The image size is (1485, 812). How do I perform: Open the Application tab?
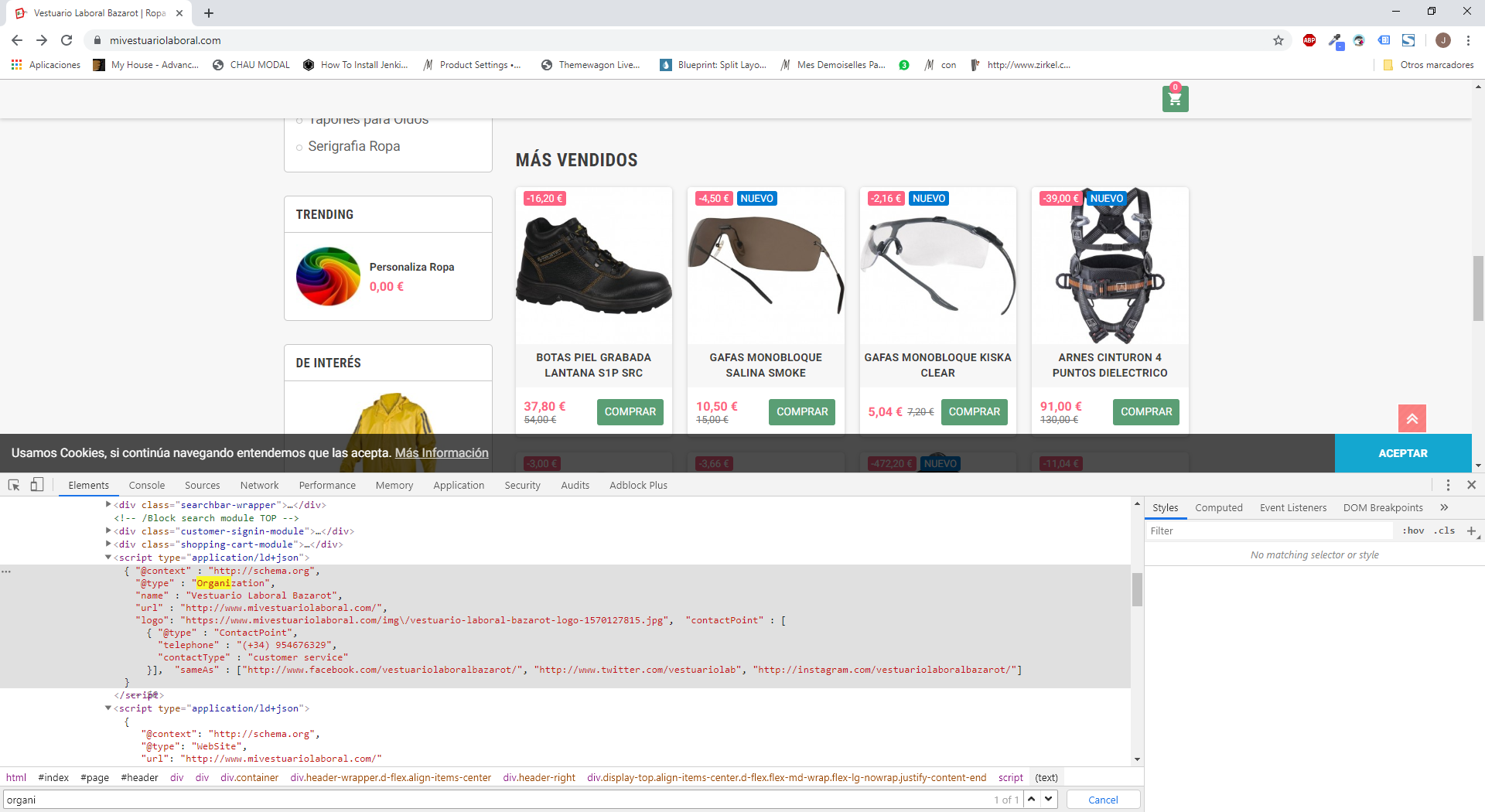pos(459,485)
